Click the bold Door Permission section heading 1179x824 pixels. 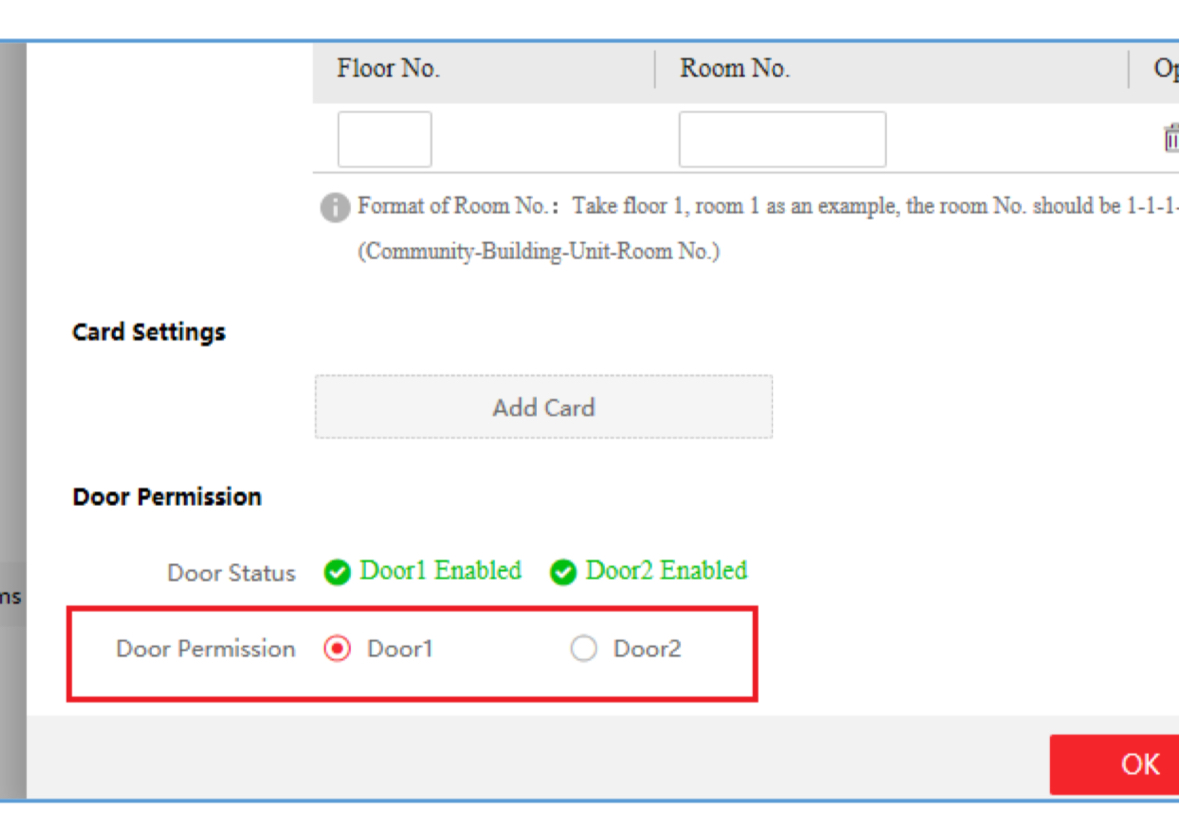tap(167, 497)
